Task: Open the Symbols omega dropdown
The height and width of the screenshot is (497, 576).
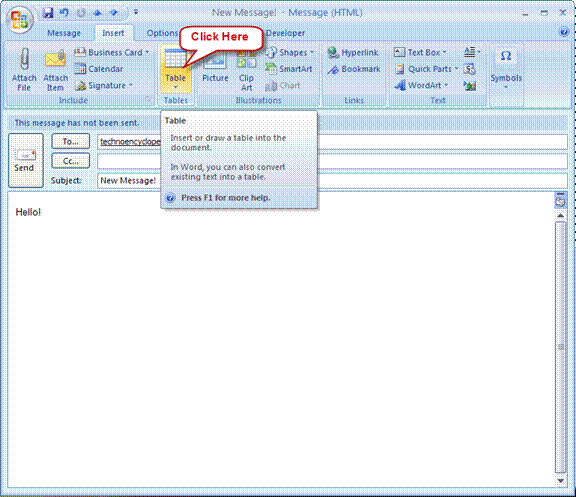Action: (506, 69)
